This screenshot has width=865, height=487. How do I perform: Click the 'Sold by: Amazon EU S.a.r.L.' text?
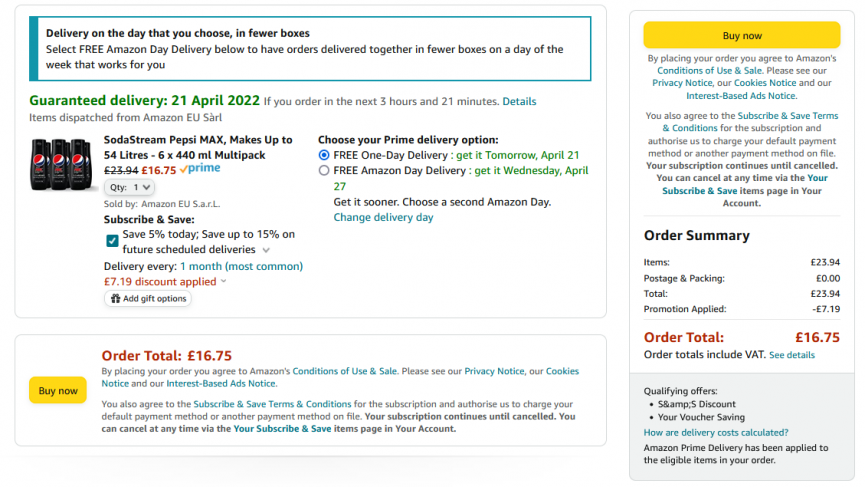(162, 204)
